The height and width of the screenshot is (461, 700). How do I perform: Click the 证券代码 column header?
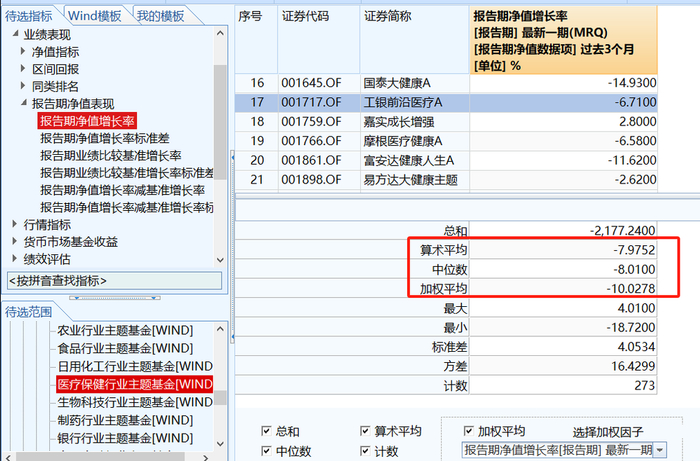319,39
